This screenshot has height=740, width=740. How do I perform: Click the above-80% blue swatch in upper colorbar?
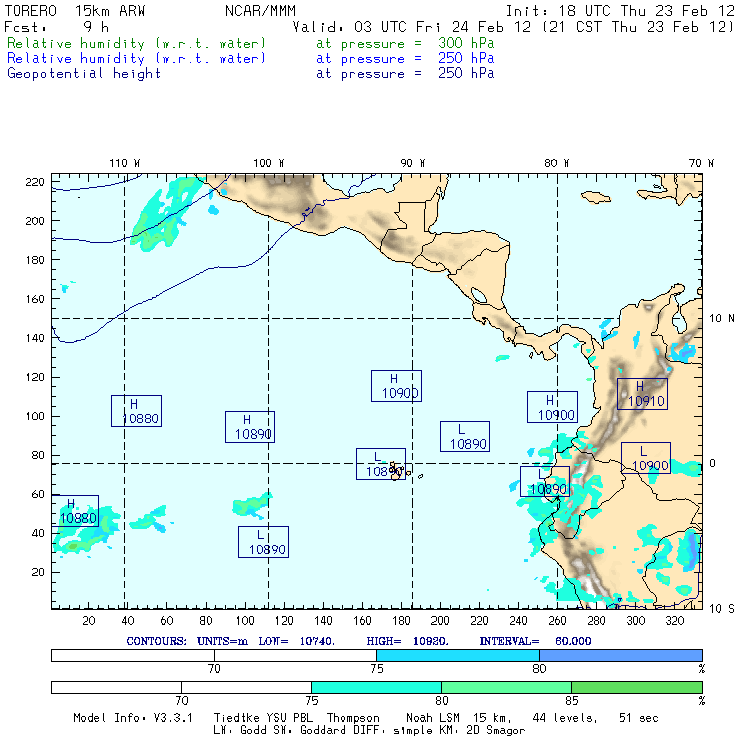point(621,656)
